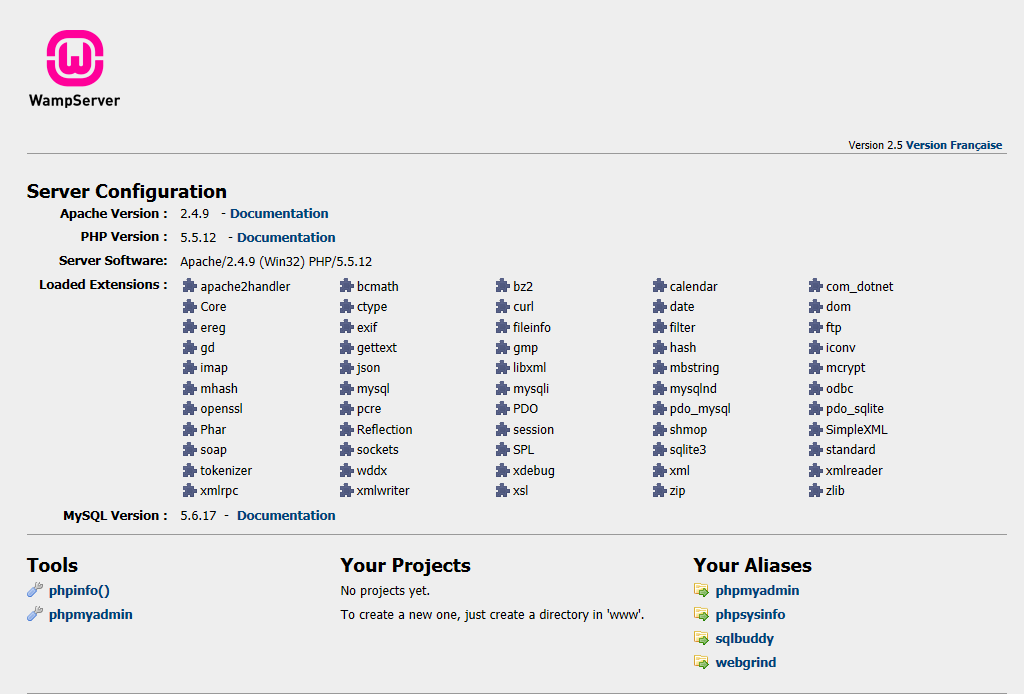Screen dimensions: 1024x694
Task: Click the puzzle icon next to com_dotnet
Action: tap(815, 286)
